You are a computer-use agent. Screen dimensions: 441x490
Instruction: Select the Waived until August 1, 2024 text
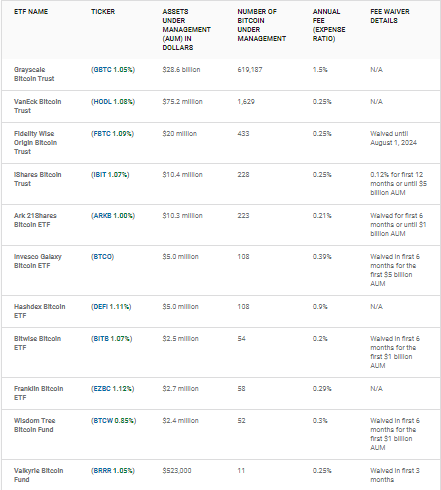pyautogui.click(x=393, y=138)
